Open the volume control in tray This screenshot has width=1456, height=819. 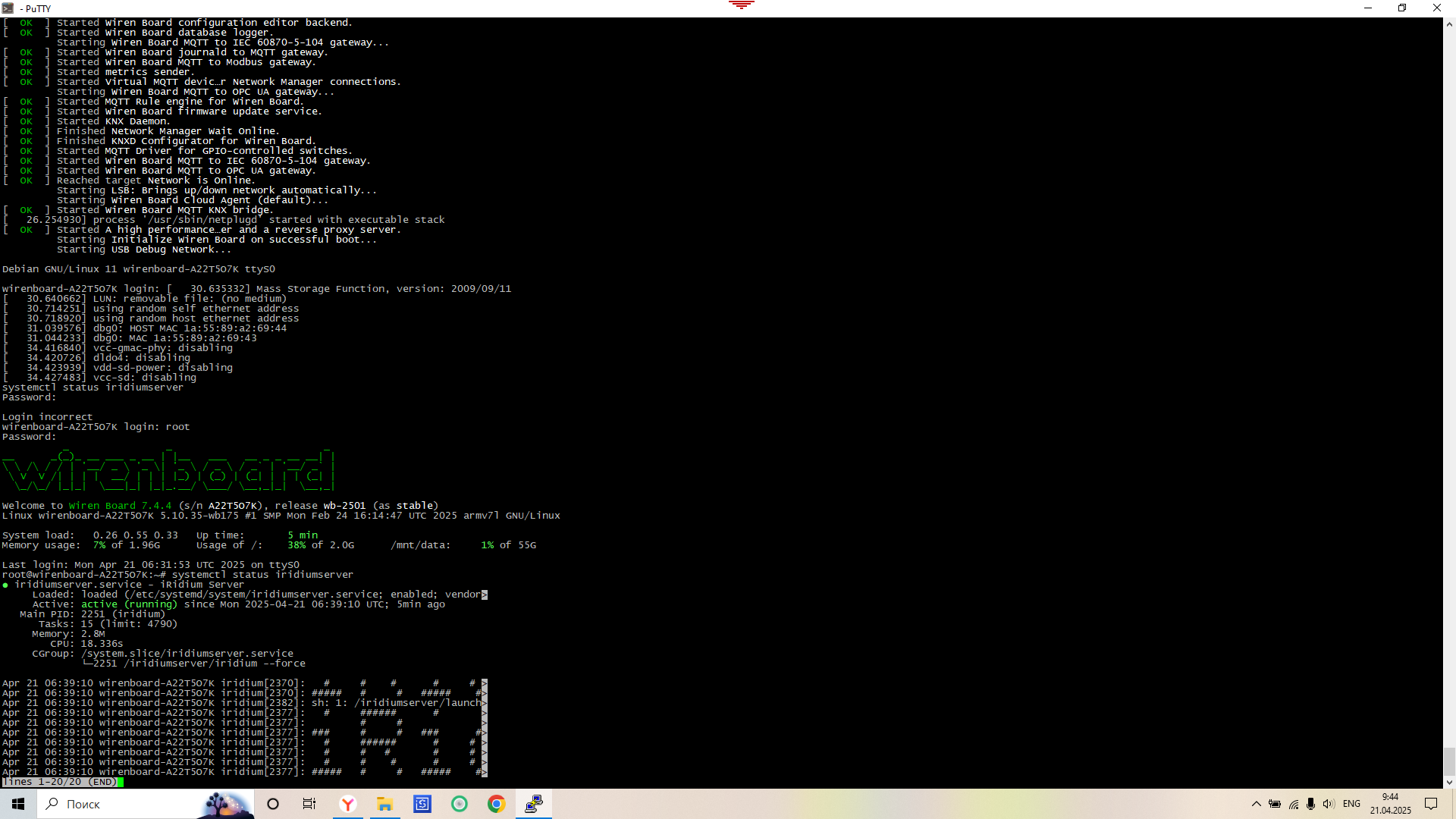[1329, 804]
